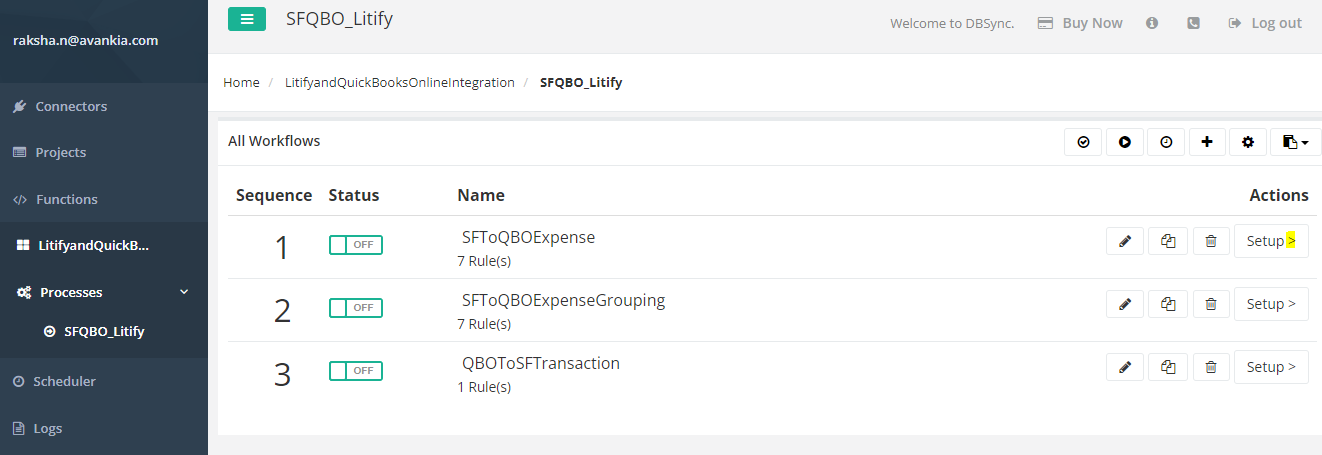Copy the SFToQBOExpenseGrouping workflow icon
This screenshot has height=455, width=1322.
point(1168,304)
